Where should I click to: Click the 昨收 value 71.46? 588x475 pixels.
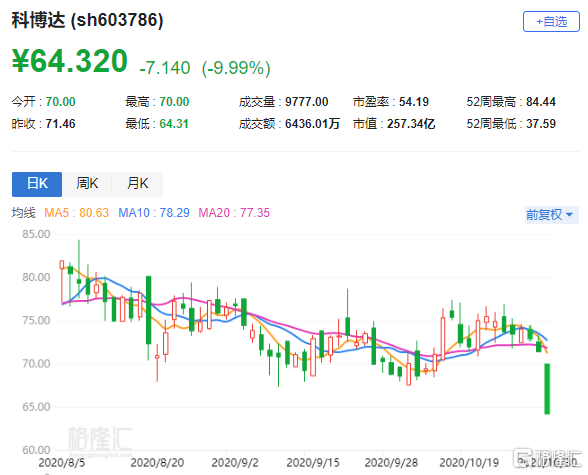(60, 124)
